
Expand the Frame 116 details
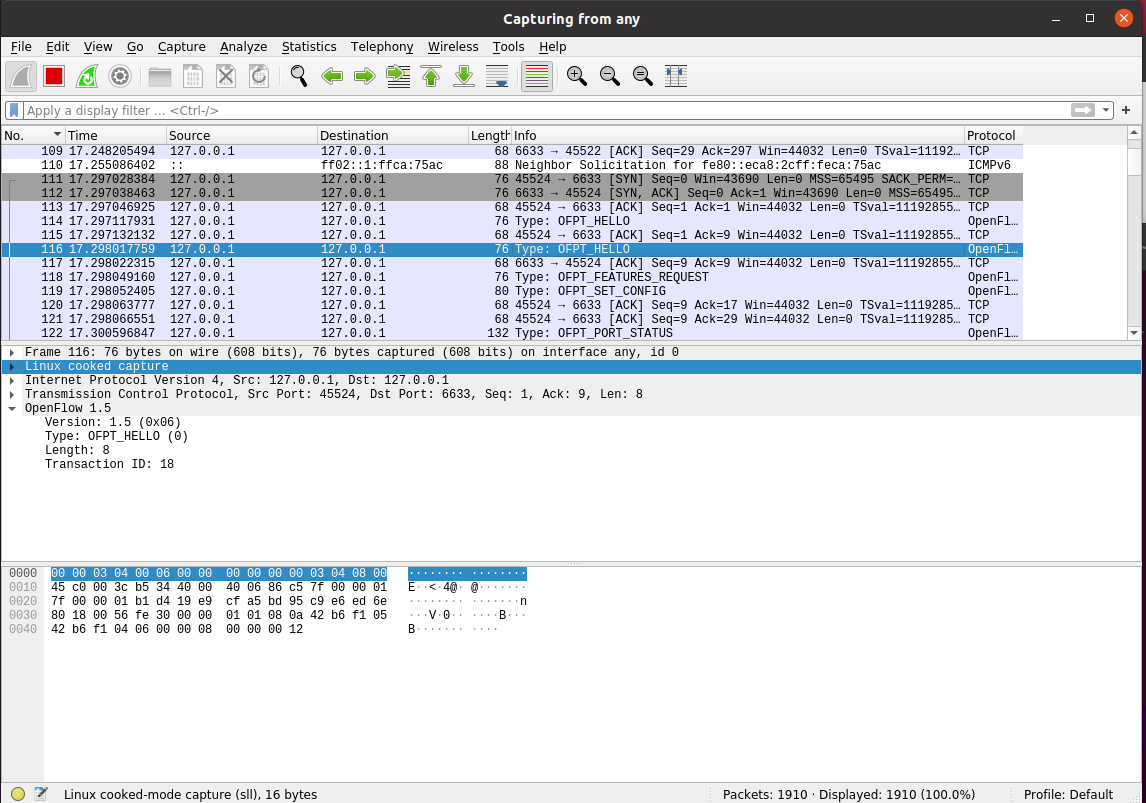click(x=12, y=353)
